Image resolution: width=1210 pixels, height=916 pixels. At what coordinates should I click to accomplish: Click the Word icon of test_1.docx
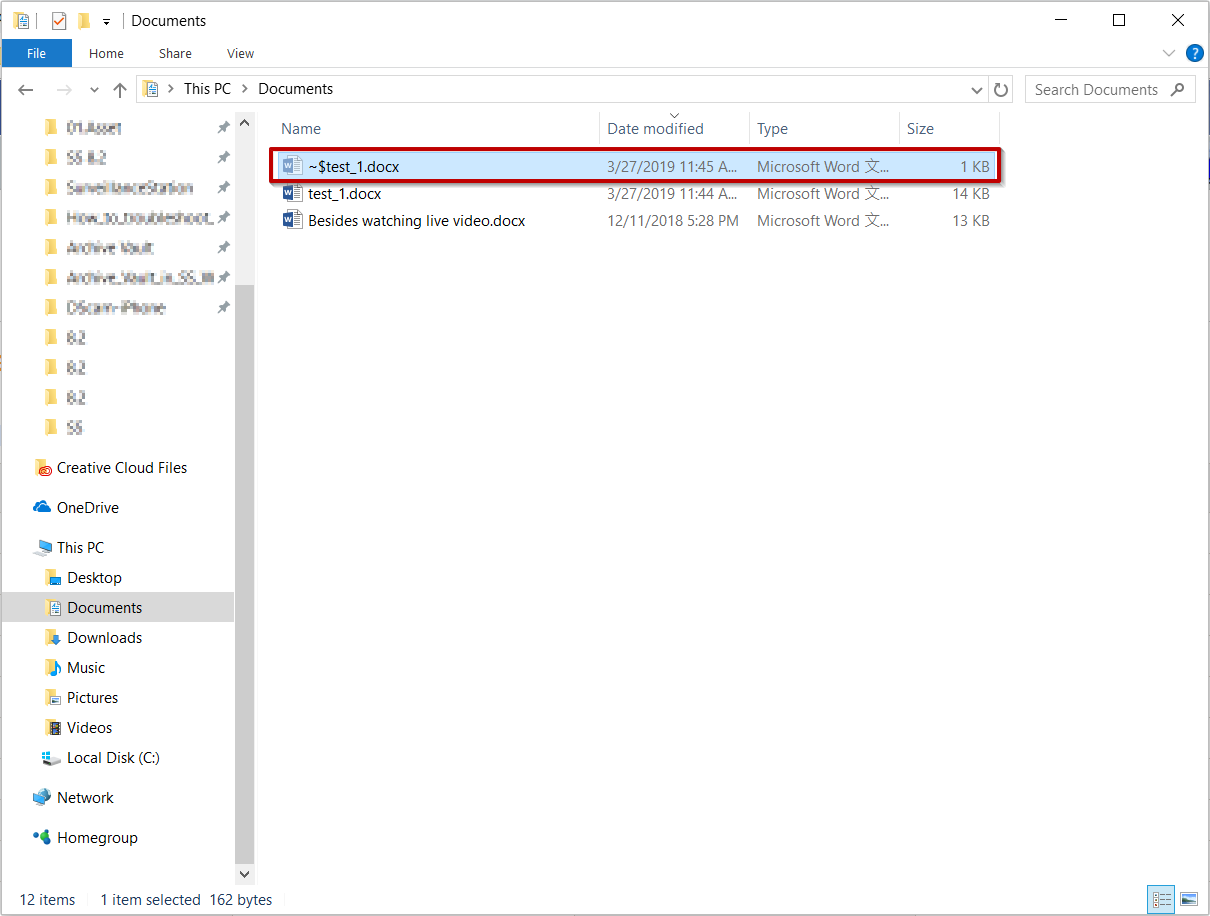(292, 194)
